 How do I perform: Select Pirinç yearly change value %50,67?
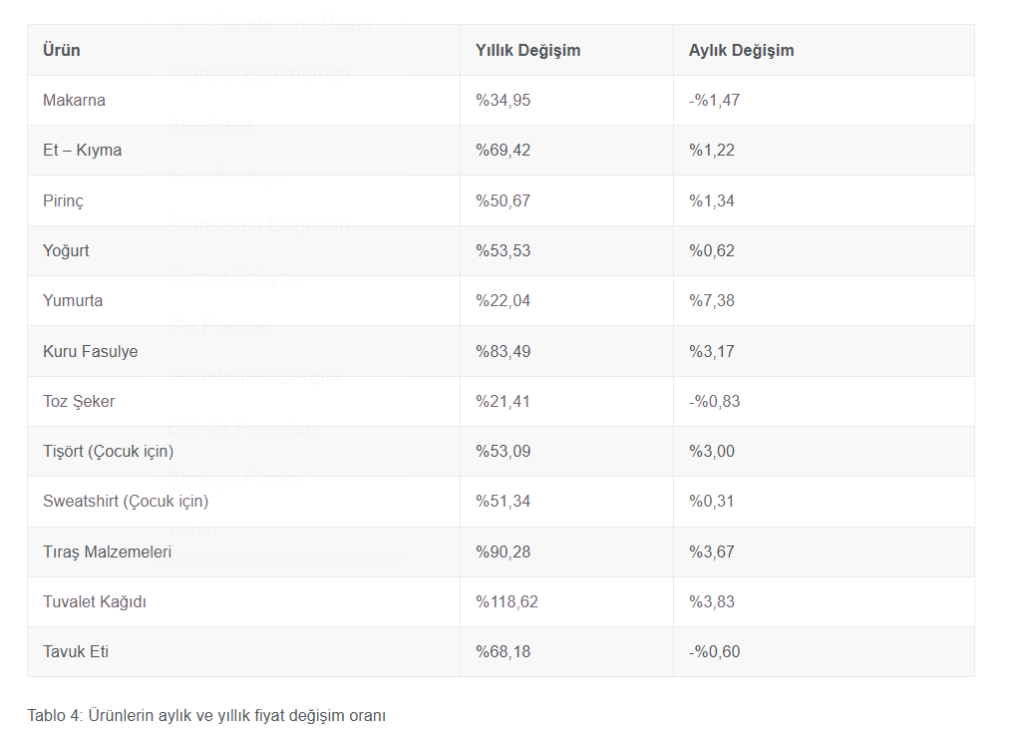[503, 201]
